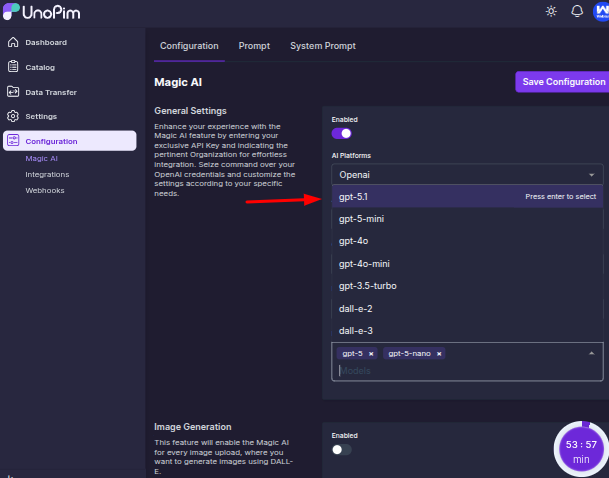This screenshot has height=478, width=609.
Task: Open Catalog in the sidebar
Action: [40, 68]
